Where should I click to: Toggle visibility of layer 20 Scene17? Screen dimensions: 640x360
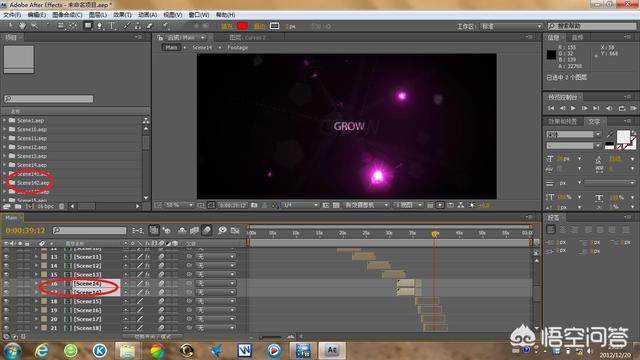point(6,319)
